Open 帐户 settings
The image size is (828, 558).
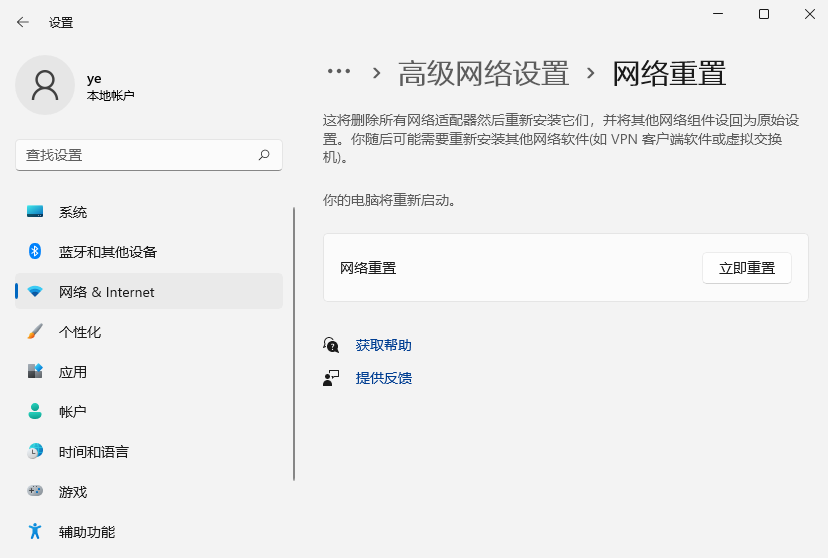(x=149, y=412)
